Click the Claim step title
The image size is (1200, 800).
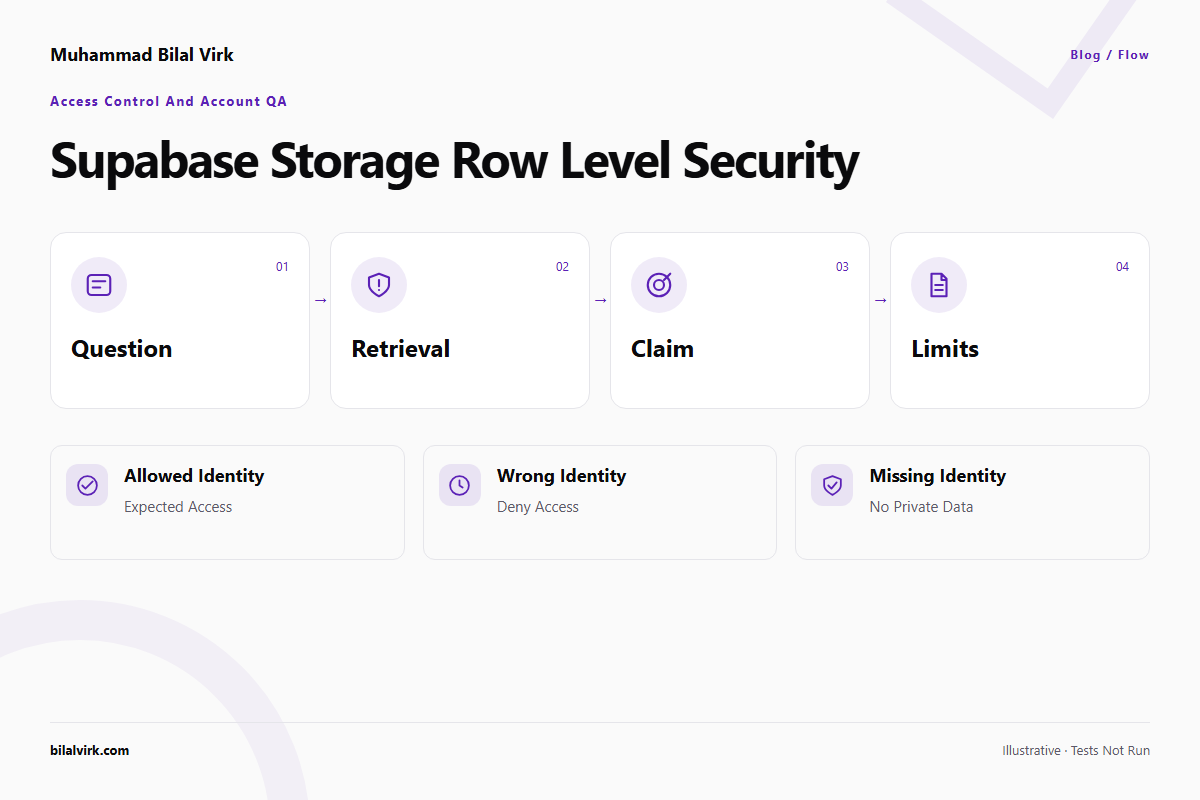(662, 349)
